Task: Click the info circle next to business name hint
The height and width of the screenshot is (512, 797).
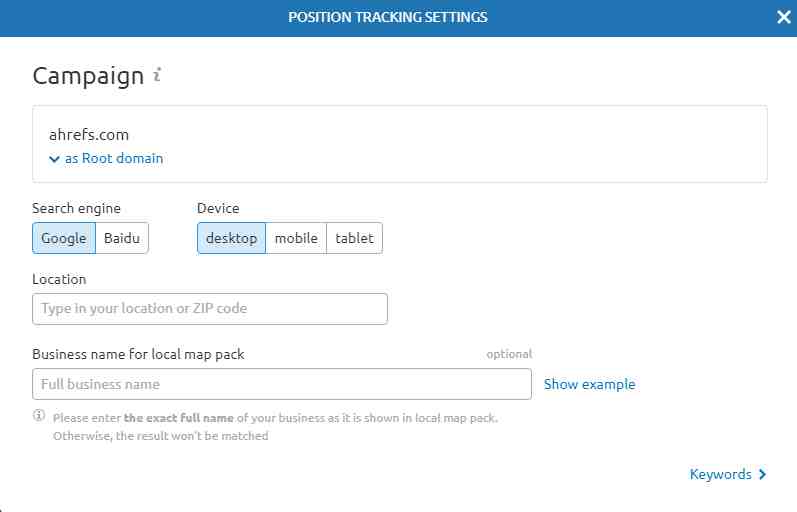Action: 39,416
